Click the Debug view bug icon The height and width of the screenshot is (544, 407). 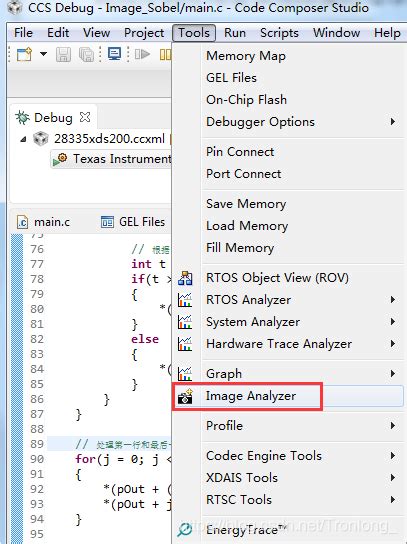pyautogui.click(x=23, y=118)
